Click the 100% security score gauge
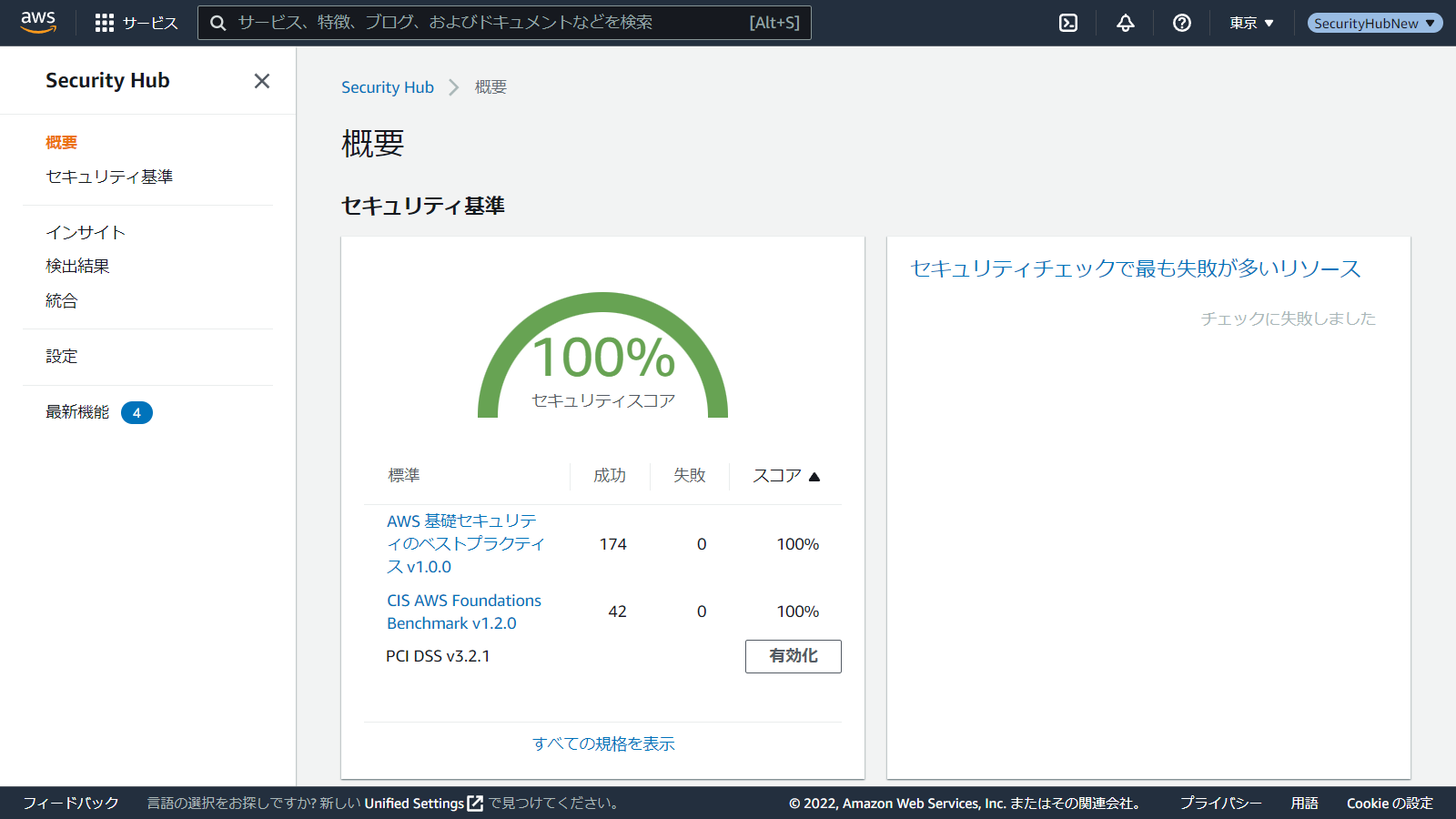This screenshot has height=819, width=1456. click(602, 358)
